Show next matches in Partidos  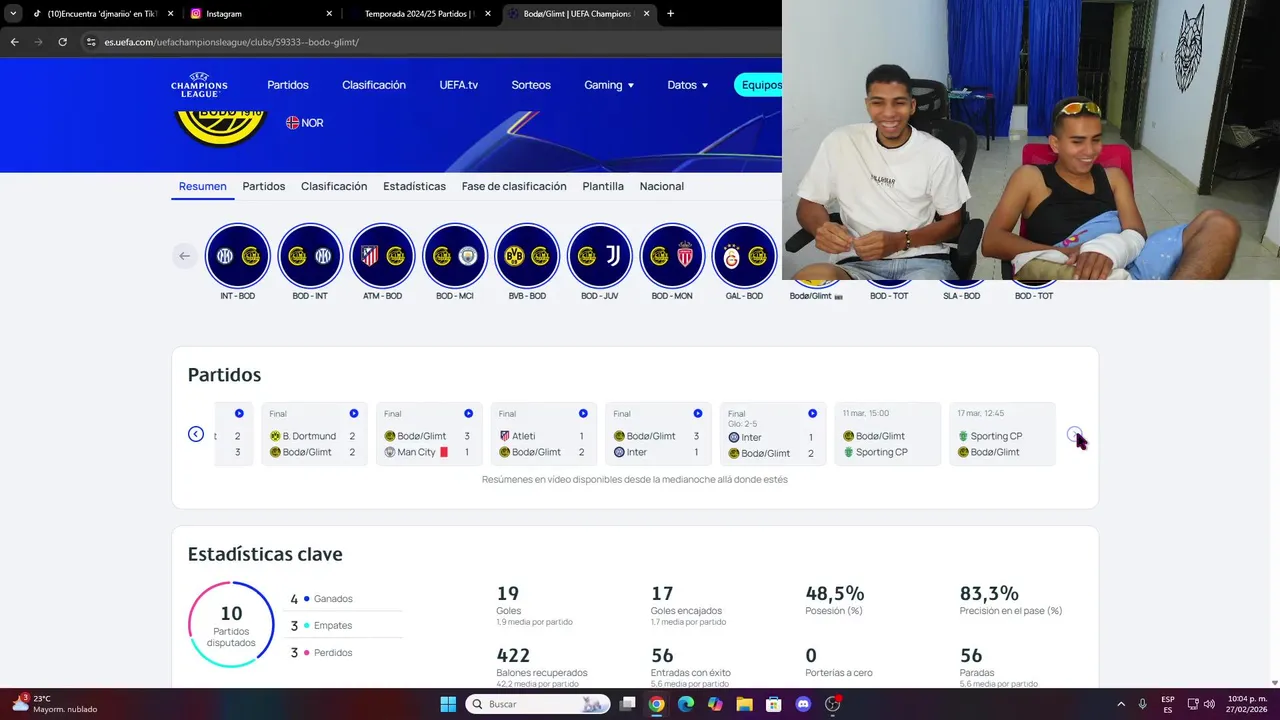[x=1074, y=434]
